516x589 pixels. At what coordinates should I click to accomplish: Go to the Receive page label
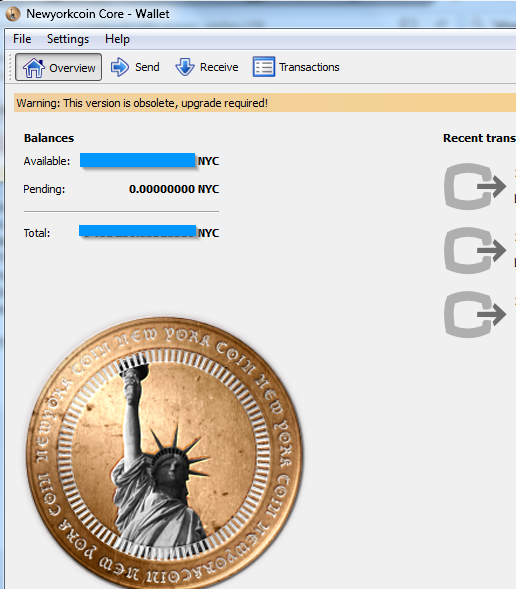pos(219,67)
